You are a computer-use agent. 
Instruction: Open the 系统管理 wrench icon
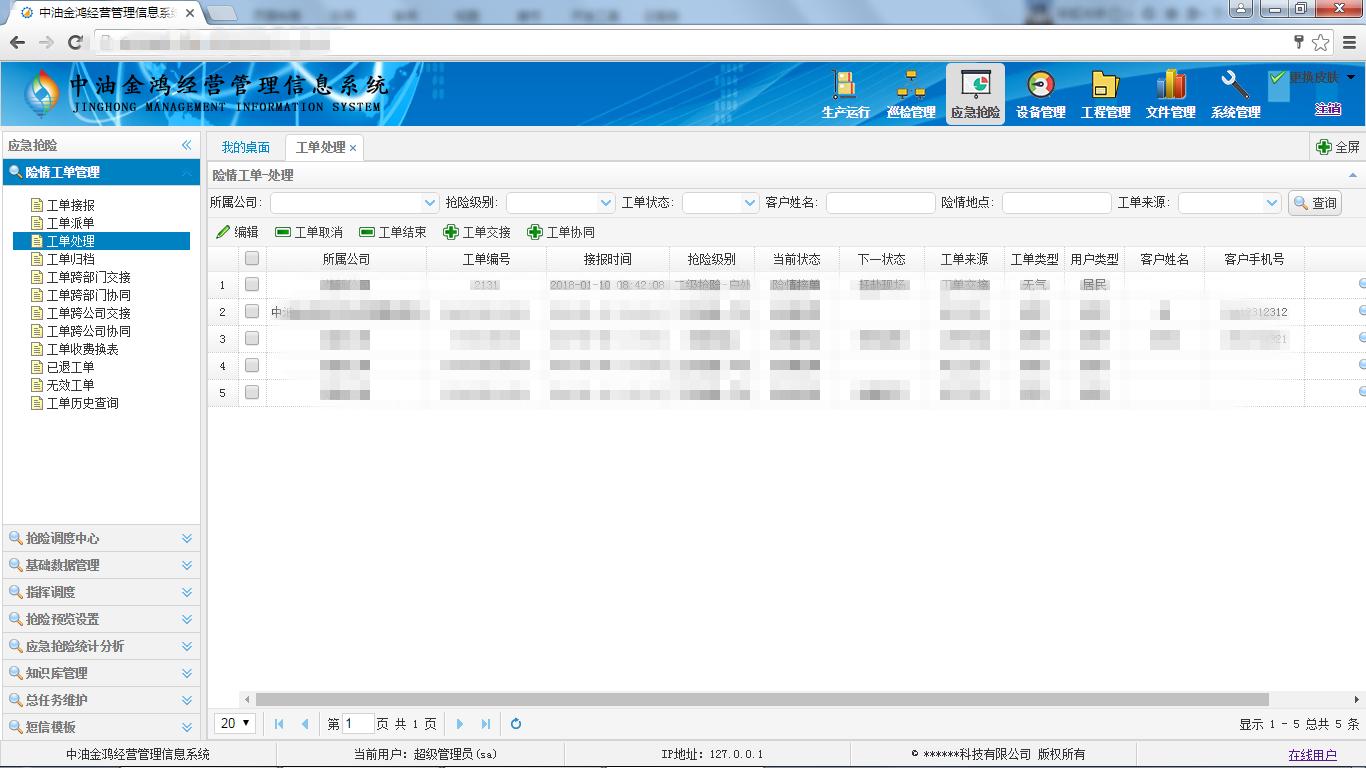tap(1235, 86)
